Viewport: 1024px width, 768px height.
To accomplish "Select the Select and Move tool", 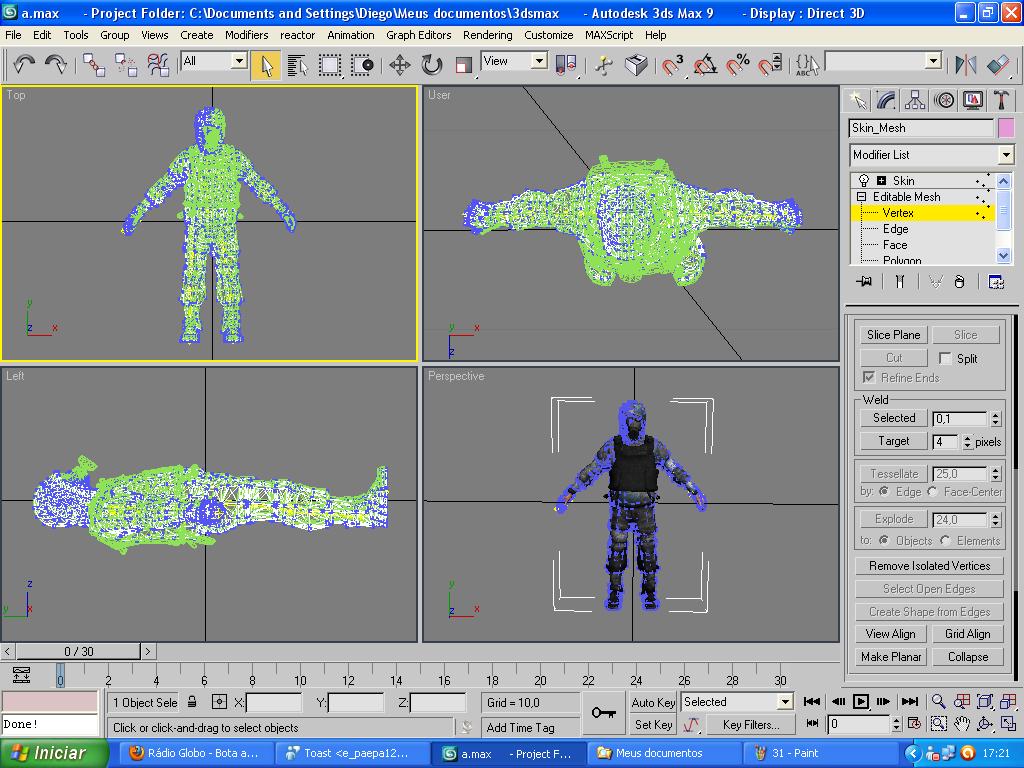I will [x=399, y=65].
